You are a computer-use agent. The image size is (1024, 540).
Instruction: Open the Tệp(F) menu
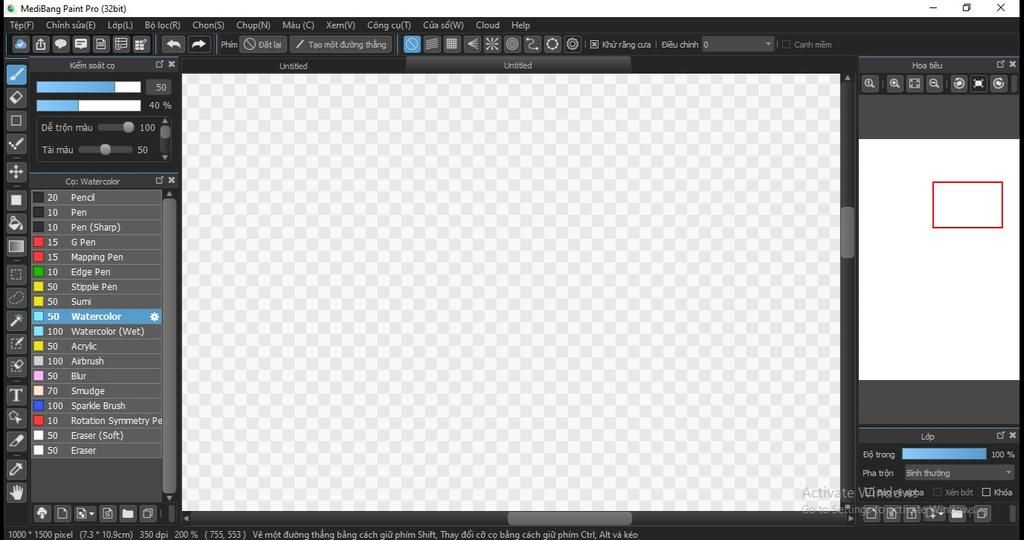22,25
